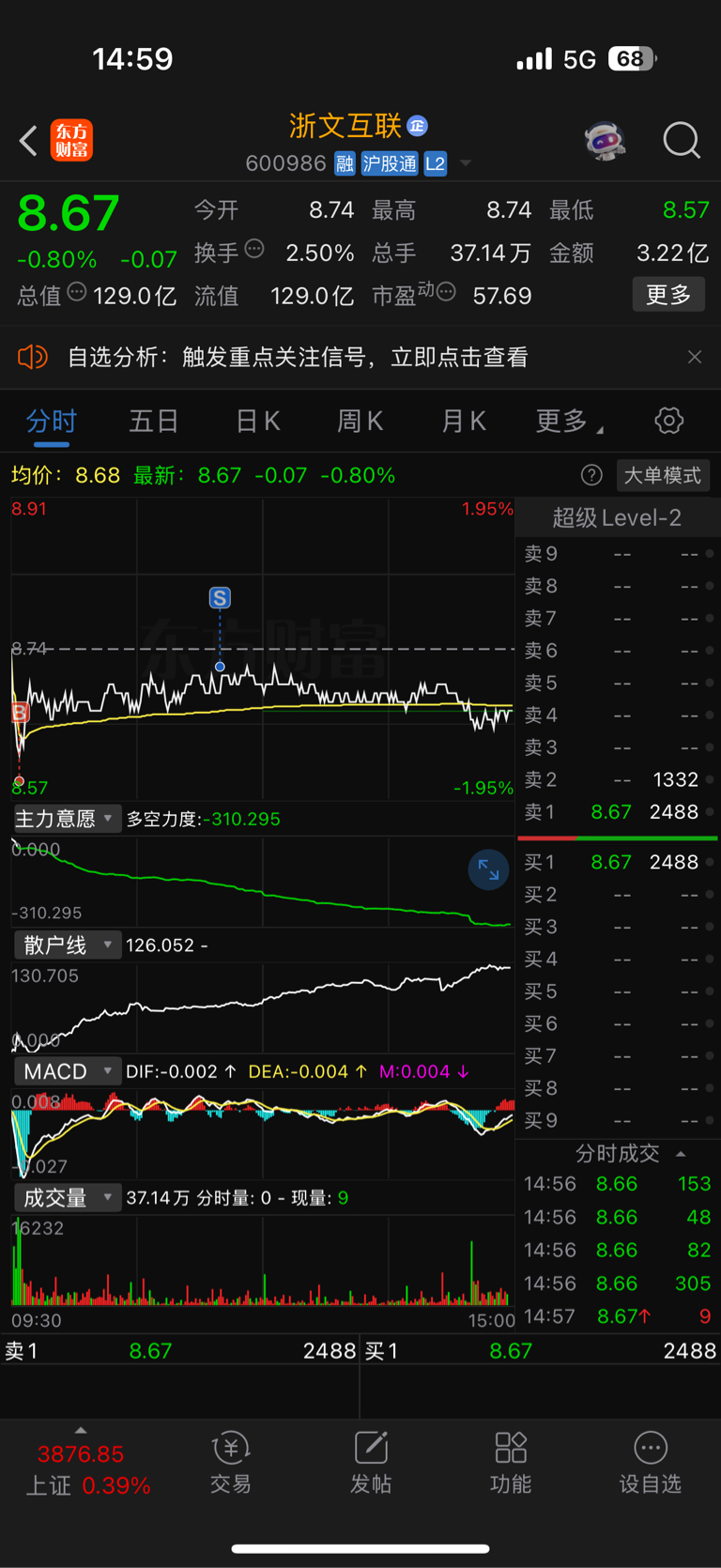Viewport: 721px width, 1568px height.
Task: Tap the B buy marker on chart
Action: click(x=20, y=714)
